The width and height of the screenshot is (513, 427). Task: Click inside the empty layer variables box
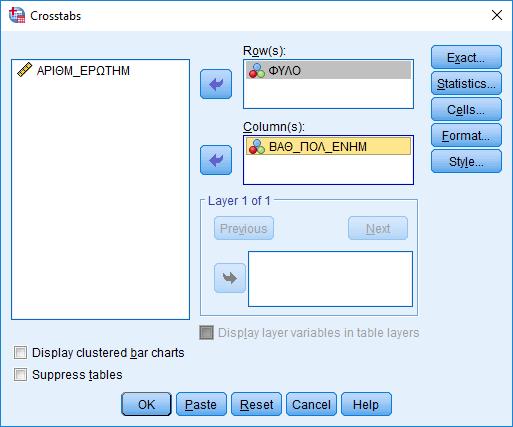pyautogui.click(x=330, y=279)
